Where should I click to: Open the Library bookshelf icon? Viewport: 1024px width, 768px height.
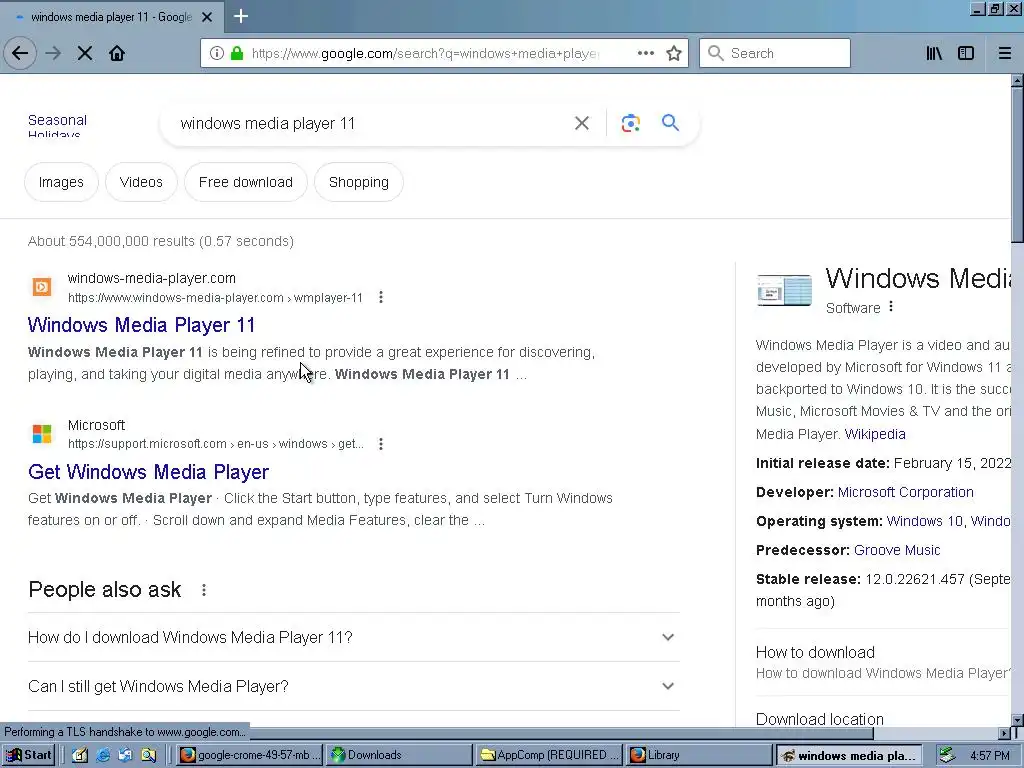coord(934,53)
